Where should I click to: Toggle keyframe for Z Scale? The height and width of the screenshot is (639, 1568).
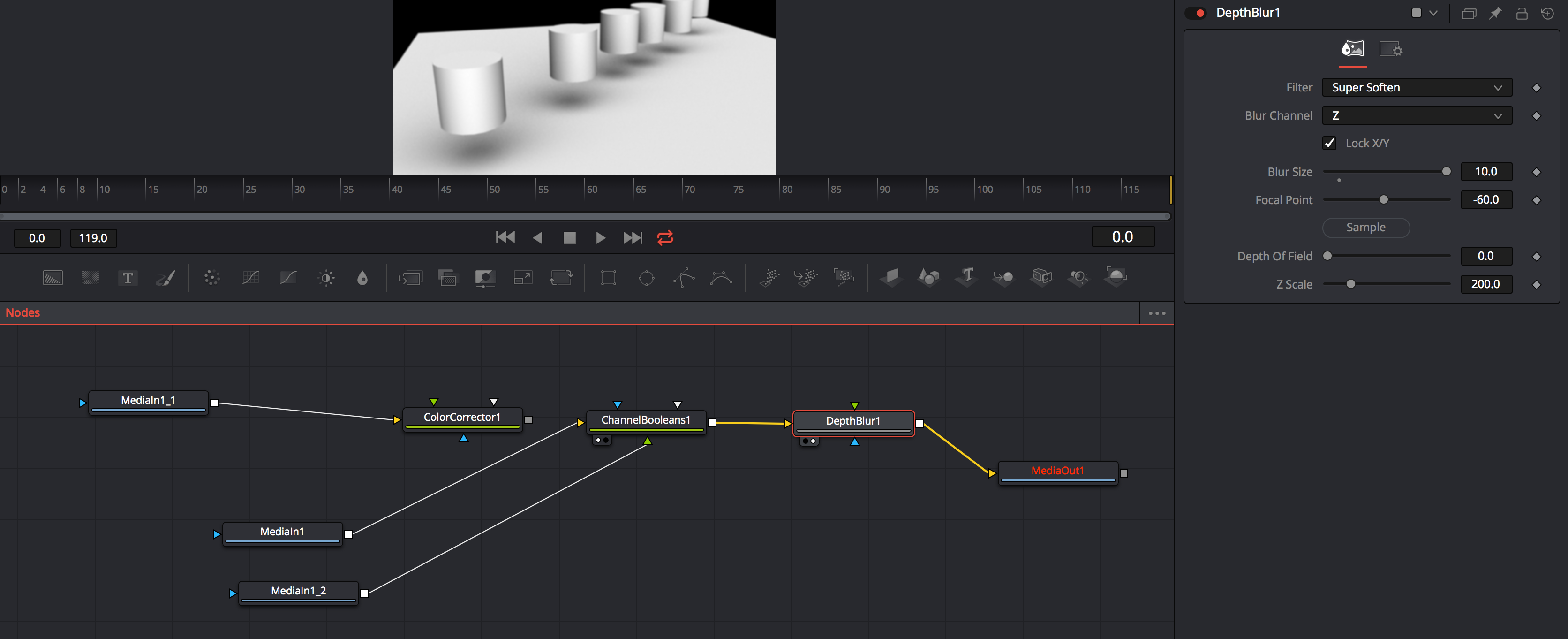(1536, 284)
